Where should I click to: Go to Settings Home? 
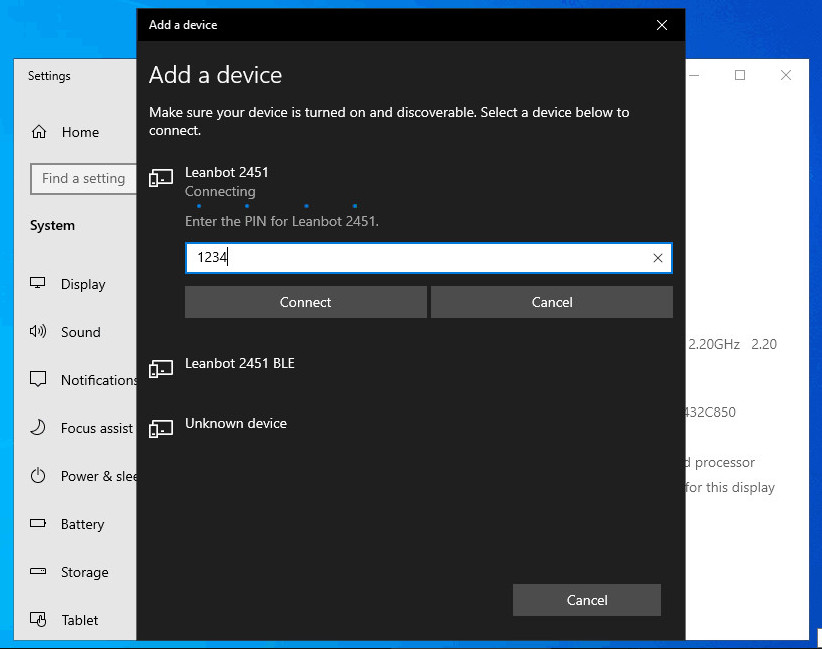point(80,132)
